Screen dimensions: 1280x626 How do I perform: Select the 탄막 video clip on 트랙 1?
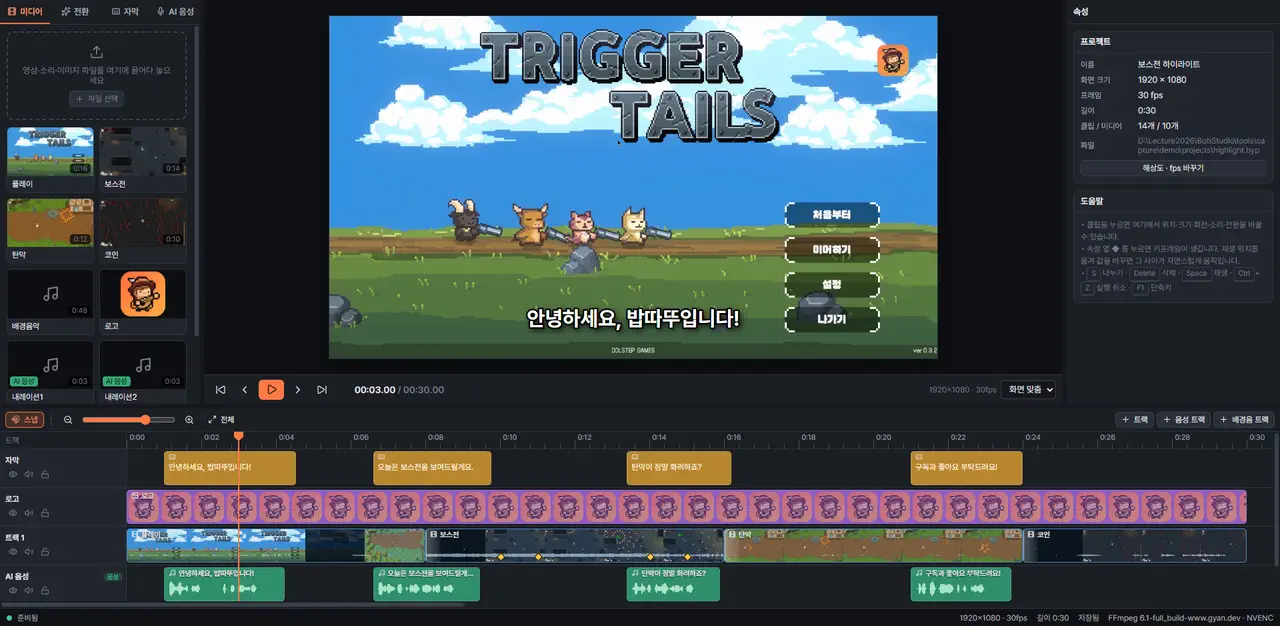pyautogui.click(x=873, y=545)
